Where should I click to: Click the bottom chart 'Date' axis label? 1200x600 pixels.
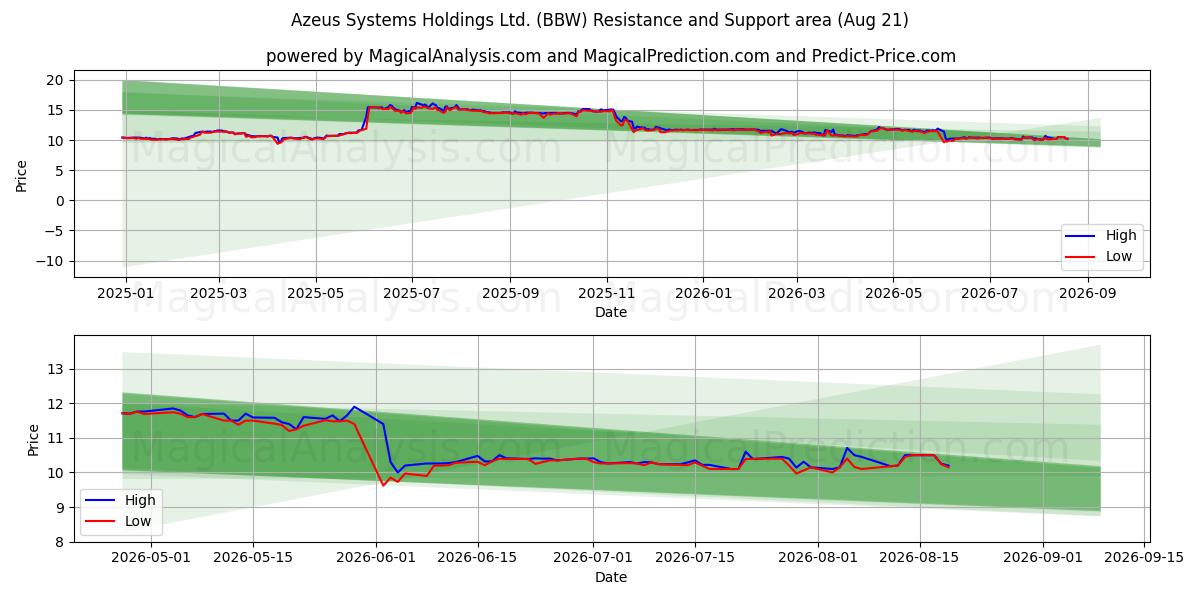pos(611,577)
